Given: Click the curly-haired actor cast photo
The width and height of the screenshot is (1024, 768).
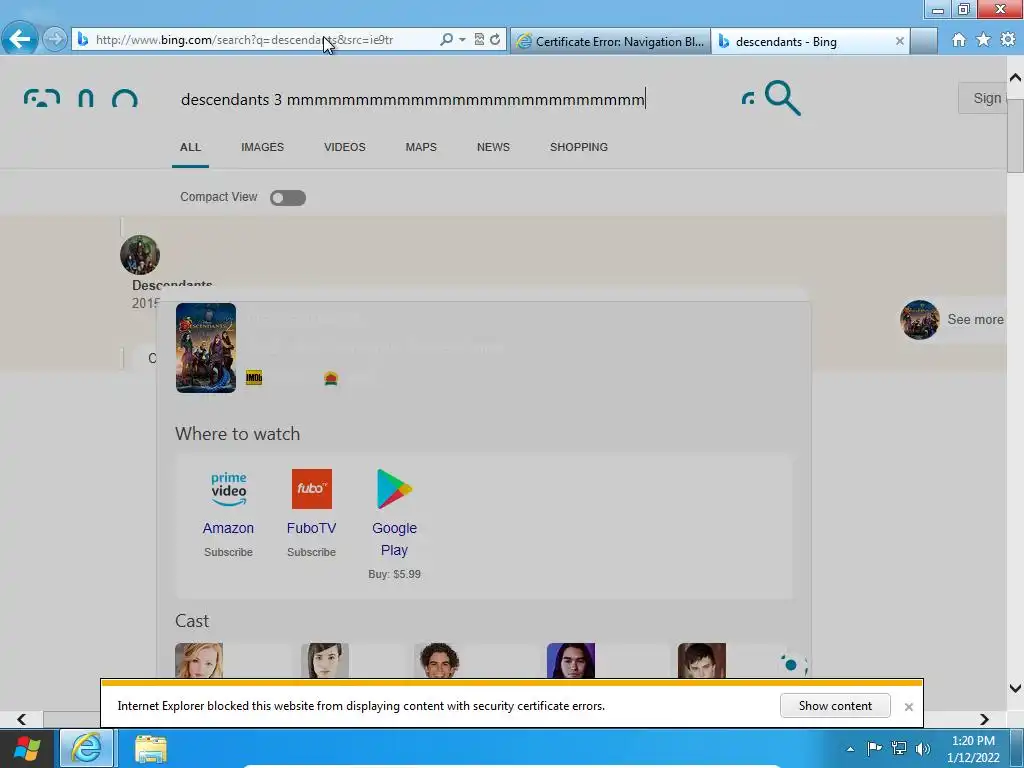Looking at the screenshot, I should 438,660.
